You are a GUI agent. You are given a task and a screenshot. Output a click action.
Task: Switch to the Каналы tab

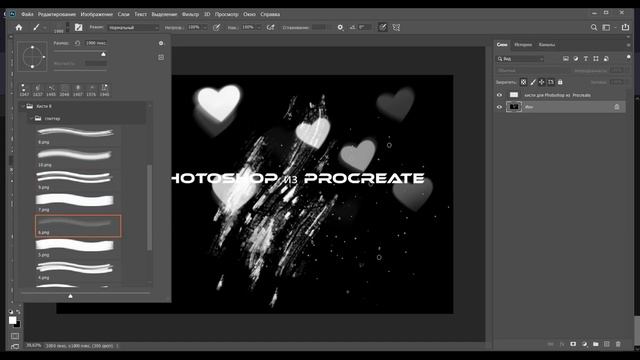point(547,45)
